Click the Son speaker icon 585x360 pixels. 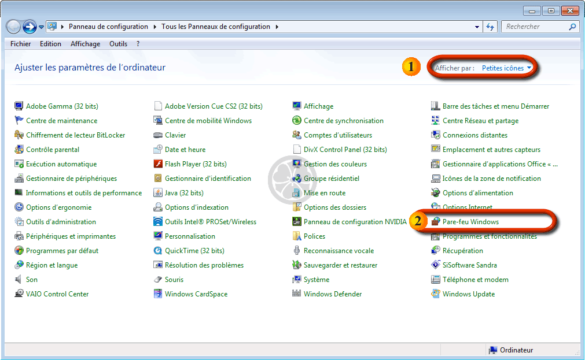coord(19,279)
